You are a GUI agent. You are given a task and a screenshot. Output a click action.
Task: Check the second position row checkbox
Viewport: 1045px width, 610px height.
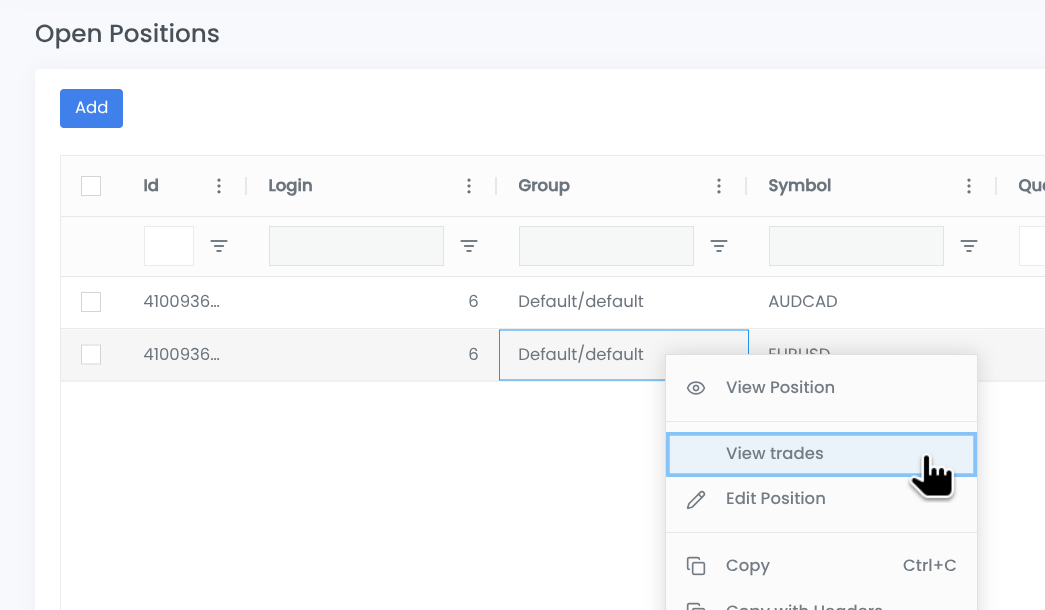[91, 354]
